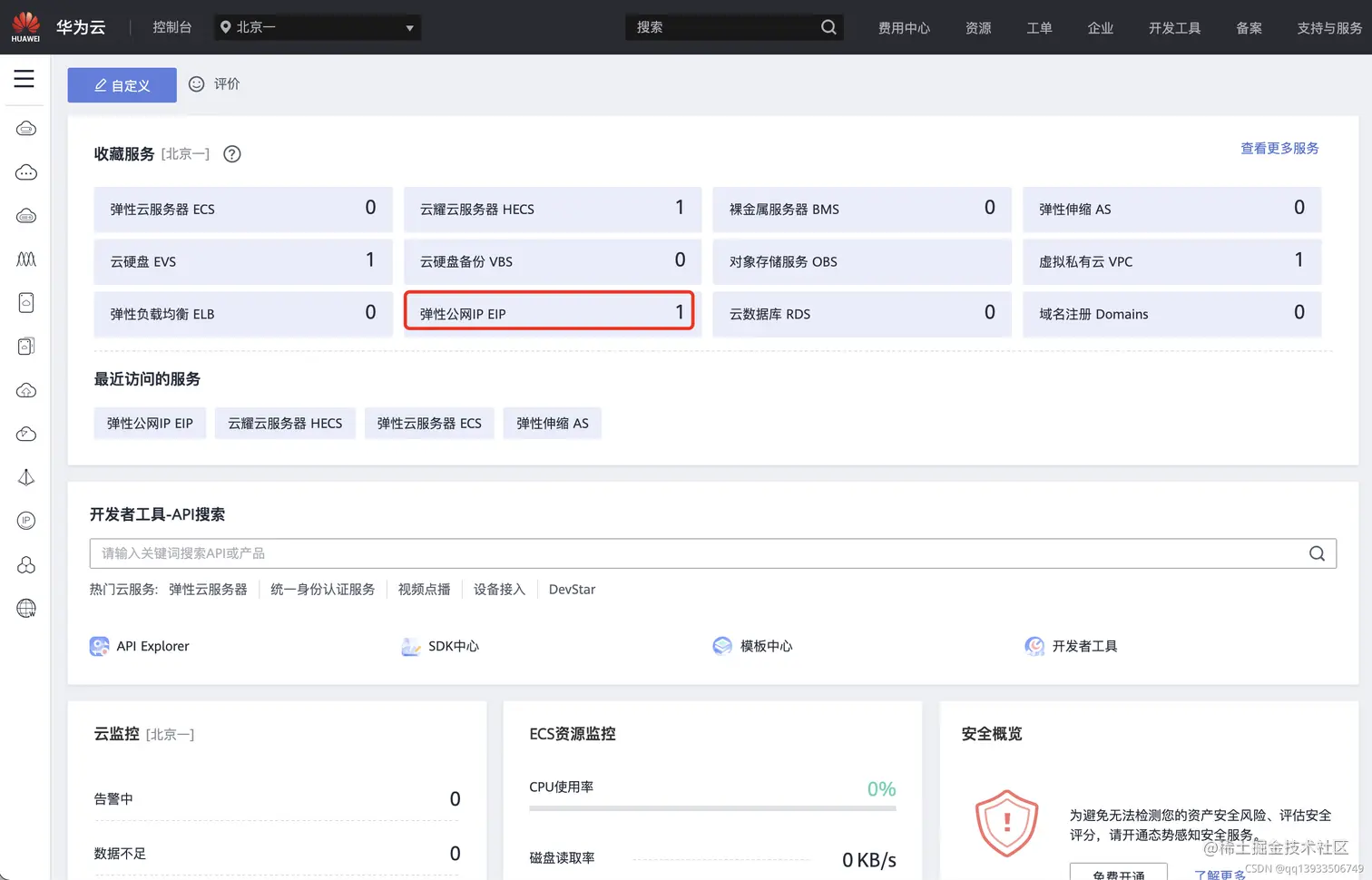Click the IP circle icon in sidebar

pyautogui.click(x=26, y=521)
